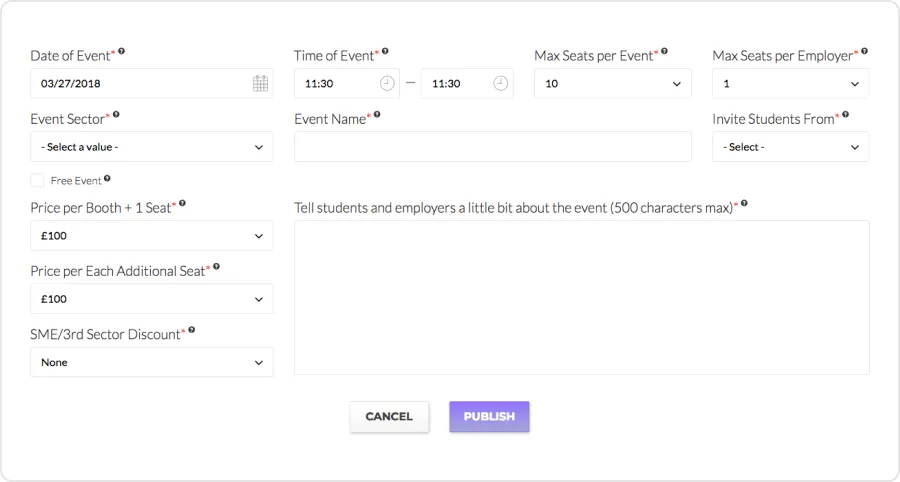
Task: Show help tooltip for Event Name
Action: [377, 114]
